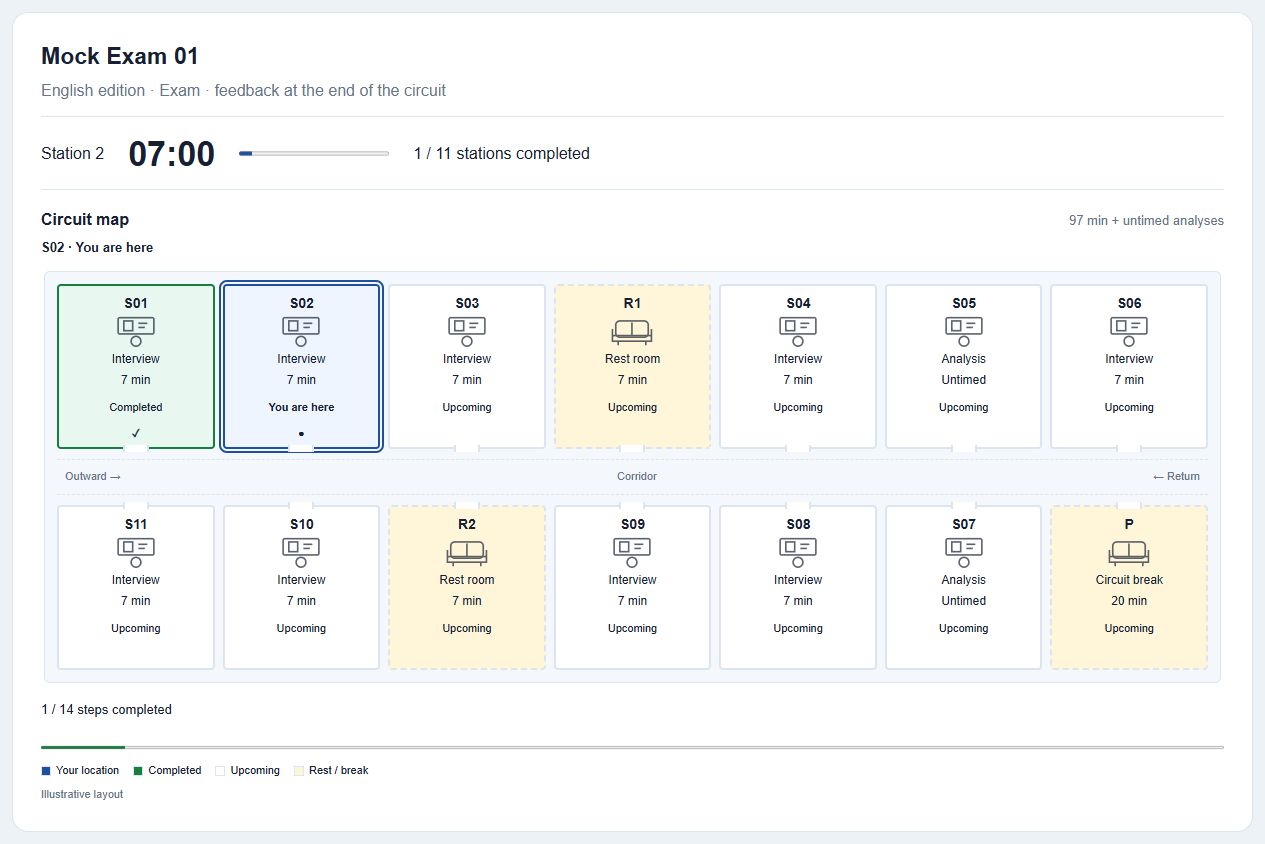Viewport: 1265px width, 844px height.
Task: Click the '1 / 11 stations completed' text
Action: coord(502,154)
